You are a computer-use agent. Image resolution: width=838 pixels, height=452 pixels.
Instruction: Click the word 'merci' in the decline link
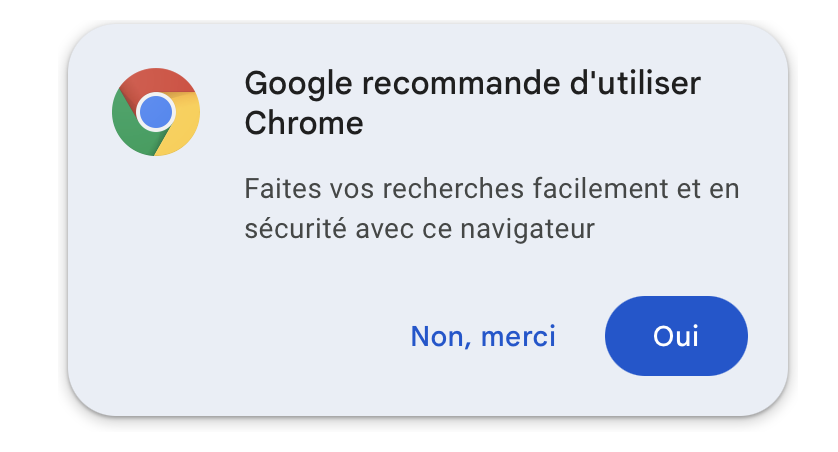[x=518, y=337]
